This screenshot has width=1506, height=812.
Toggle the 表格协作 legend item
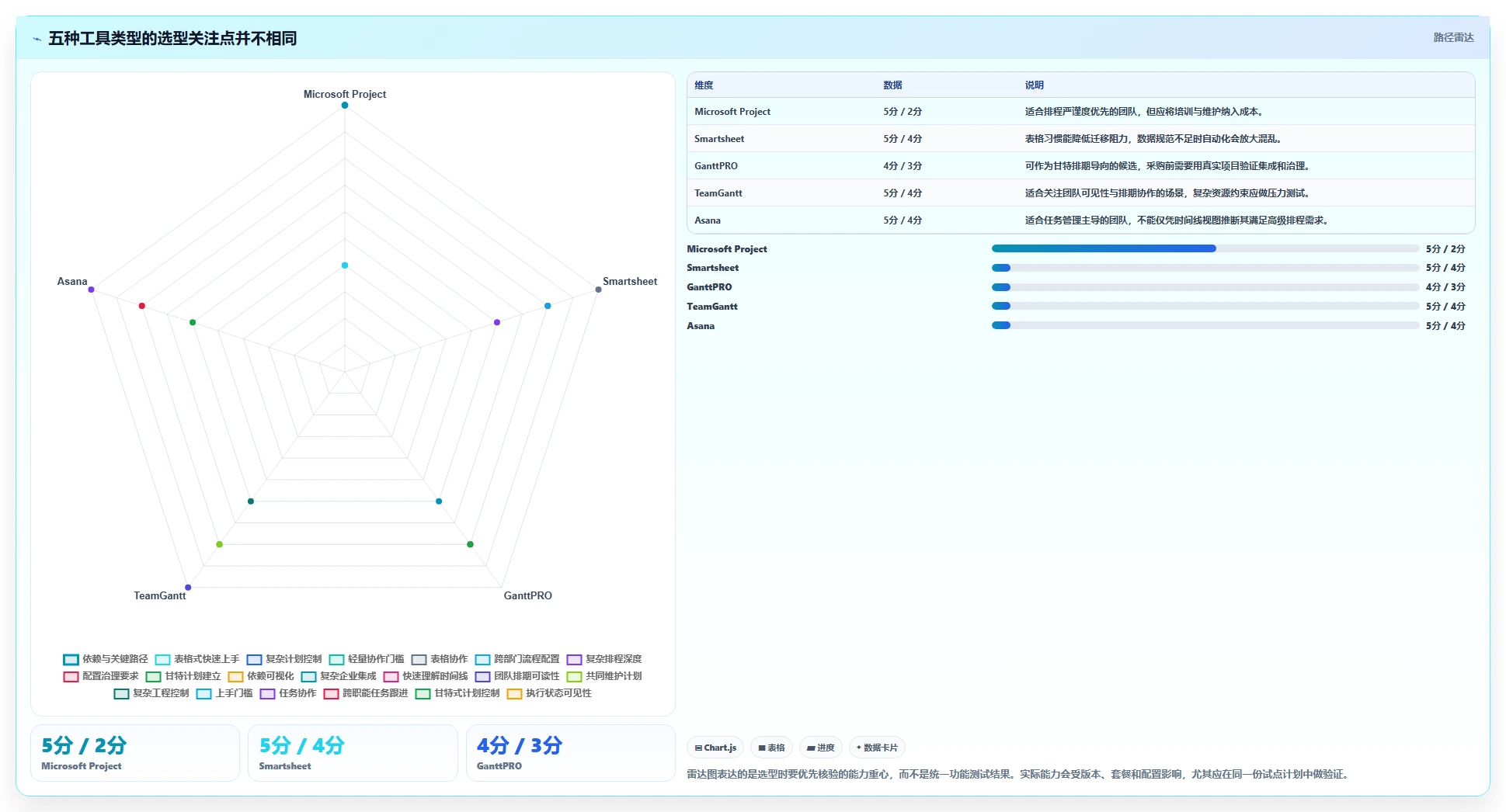click(440, 659)
